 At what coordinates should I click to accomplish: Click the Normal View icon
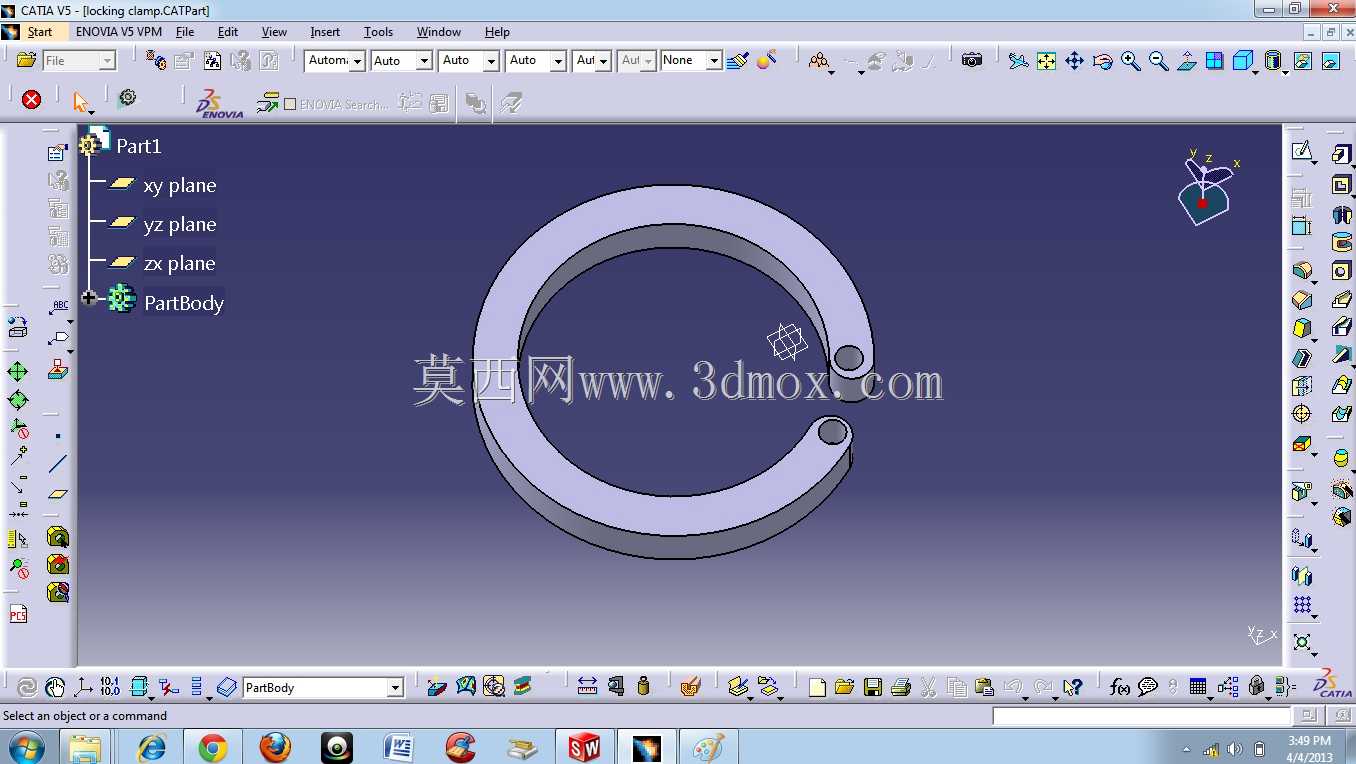click(x=1186, y=61)
